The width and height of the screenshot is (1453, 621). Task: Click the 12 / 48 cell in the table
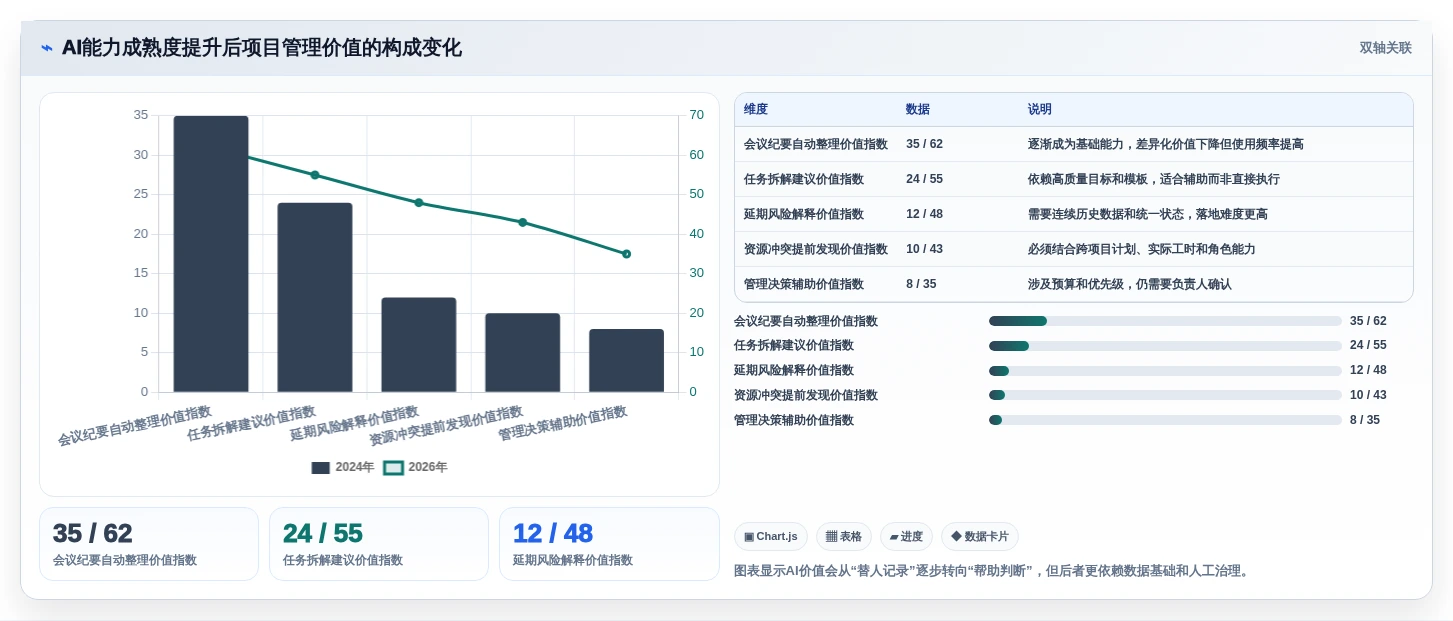coord(924,214)
